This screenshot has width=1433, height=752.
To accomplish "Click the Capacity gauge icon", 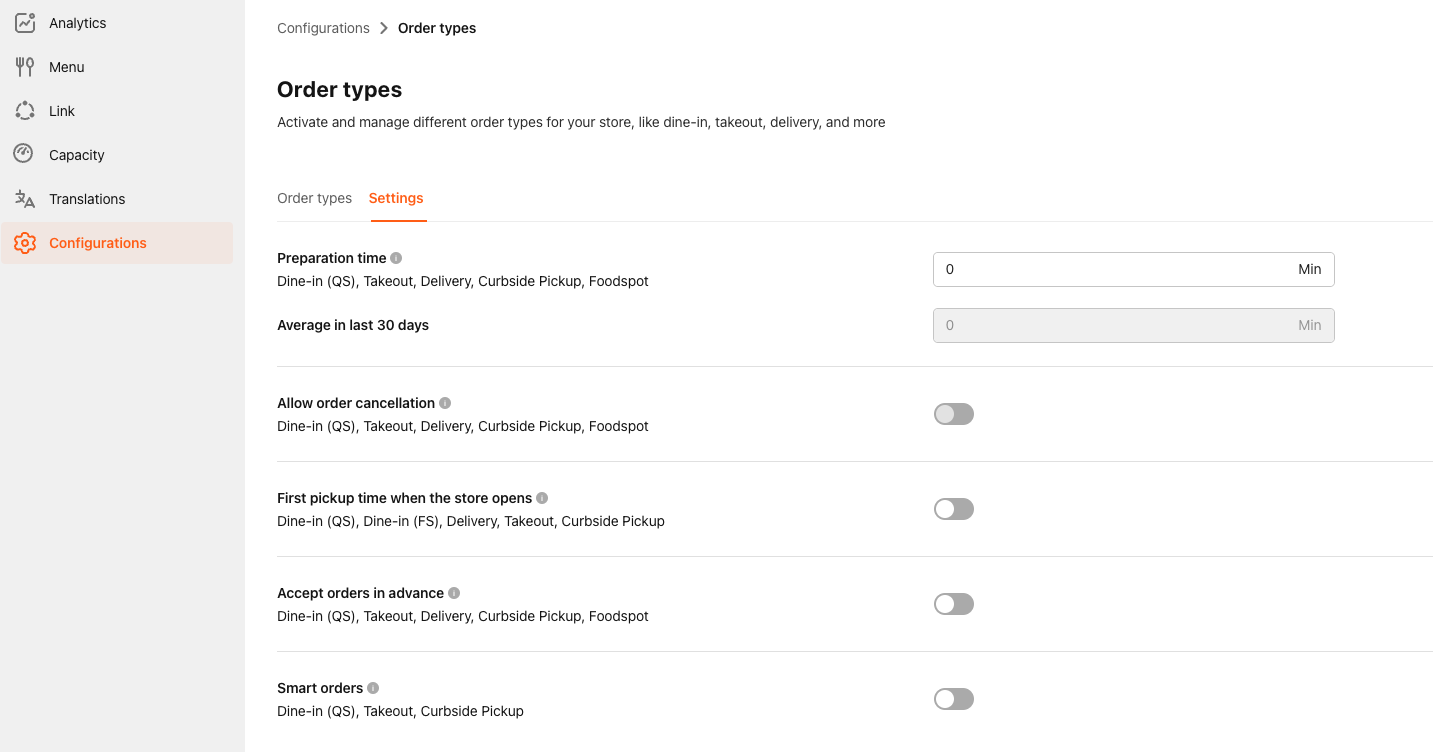I will (25, 155).
